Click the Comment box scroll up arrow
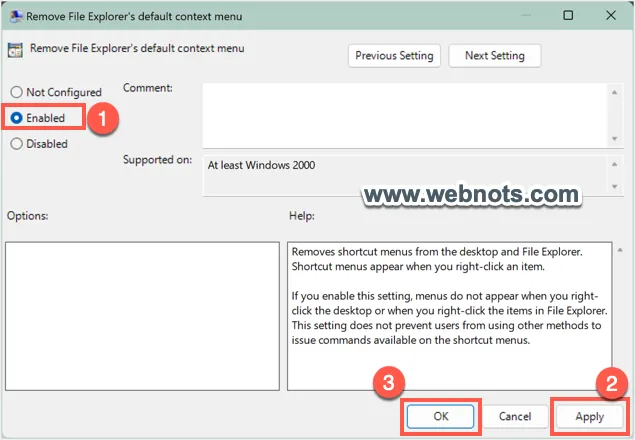Screen dimensions: 635x440 (614, 93)
